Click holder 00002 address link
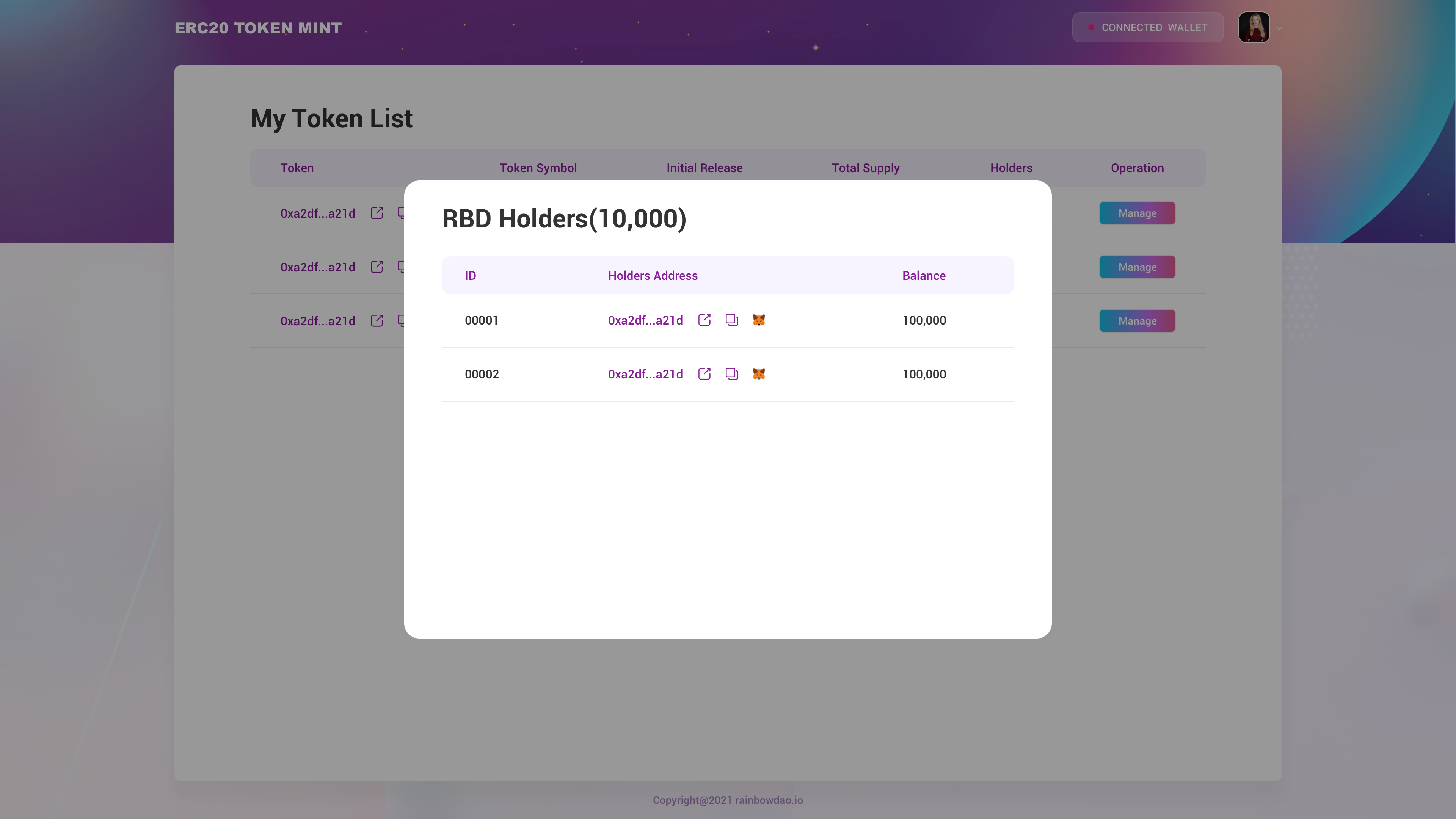1456x819 pixels. click(645, 374)
